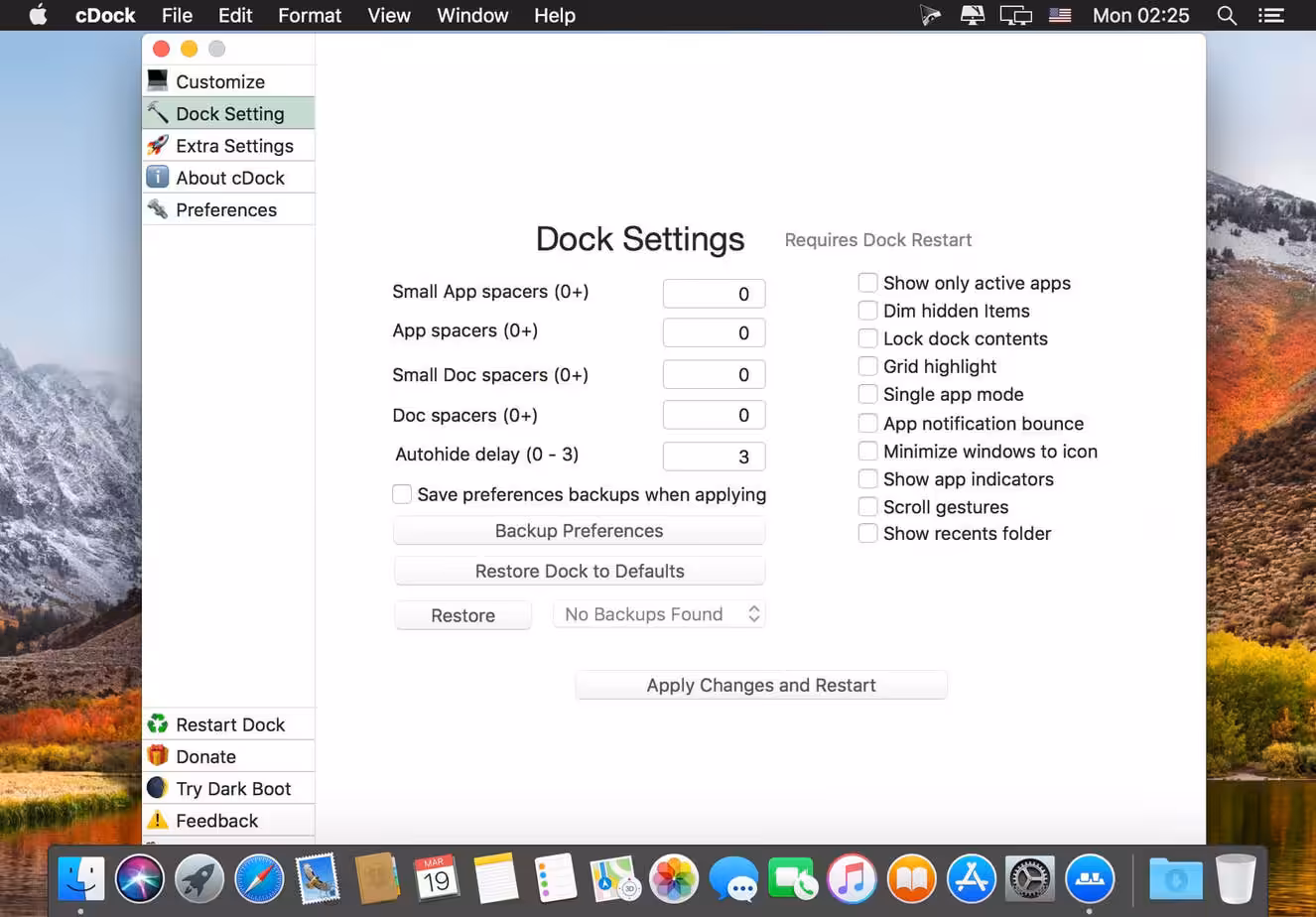Open About cDock info page
Screen dimensions: 1316x917
click(229, 178)
